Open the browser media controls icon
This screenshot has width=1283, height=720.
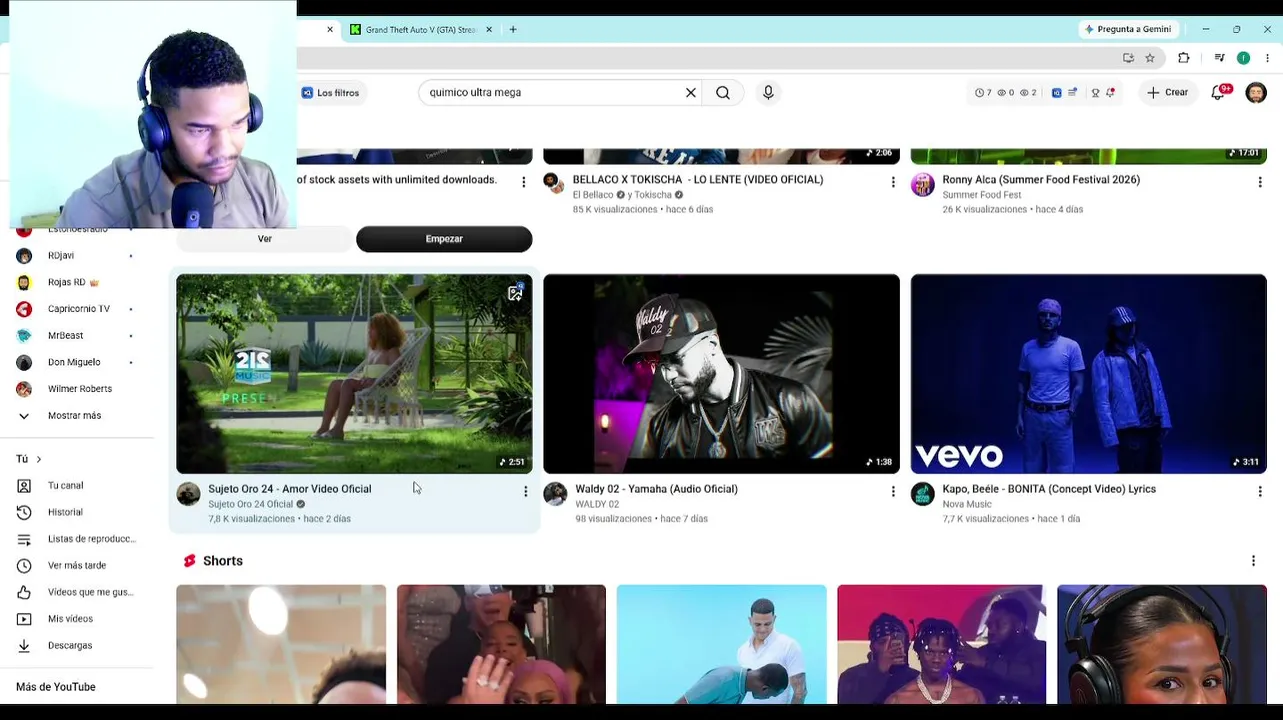pyautogui.click(x=1219, y=58)
